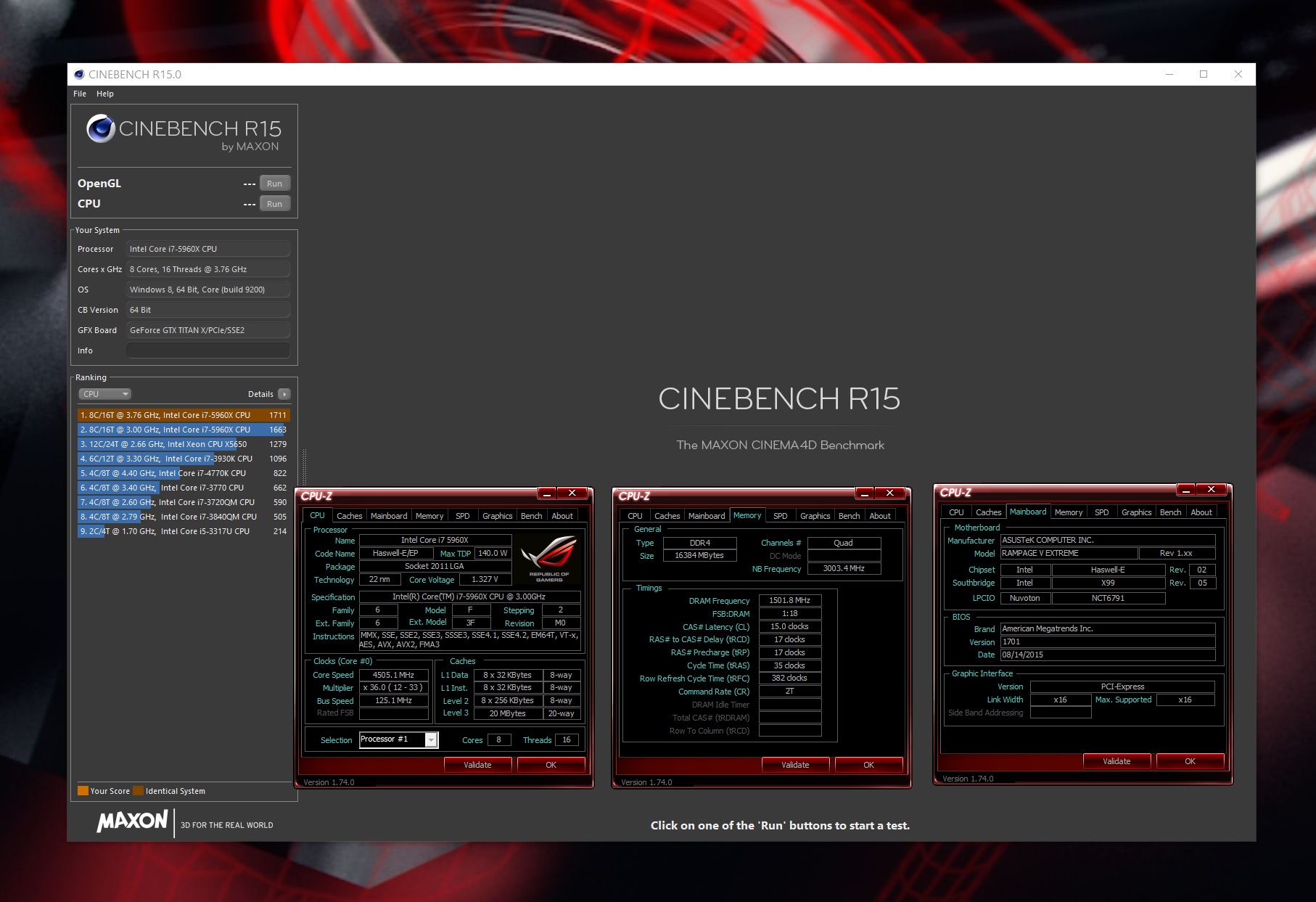Open Caches tab in left CPU-Z window
This screenshot has height=902, width=1316.
click(349, 516)
